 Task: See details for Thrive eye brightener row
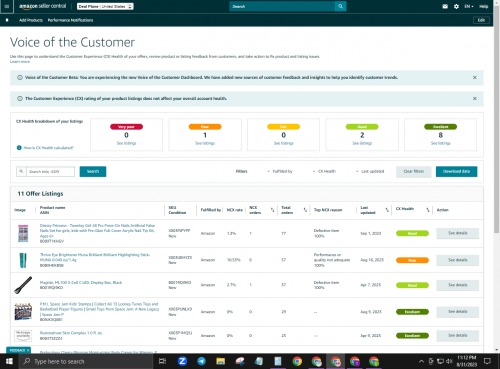tap(457, 260)
